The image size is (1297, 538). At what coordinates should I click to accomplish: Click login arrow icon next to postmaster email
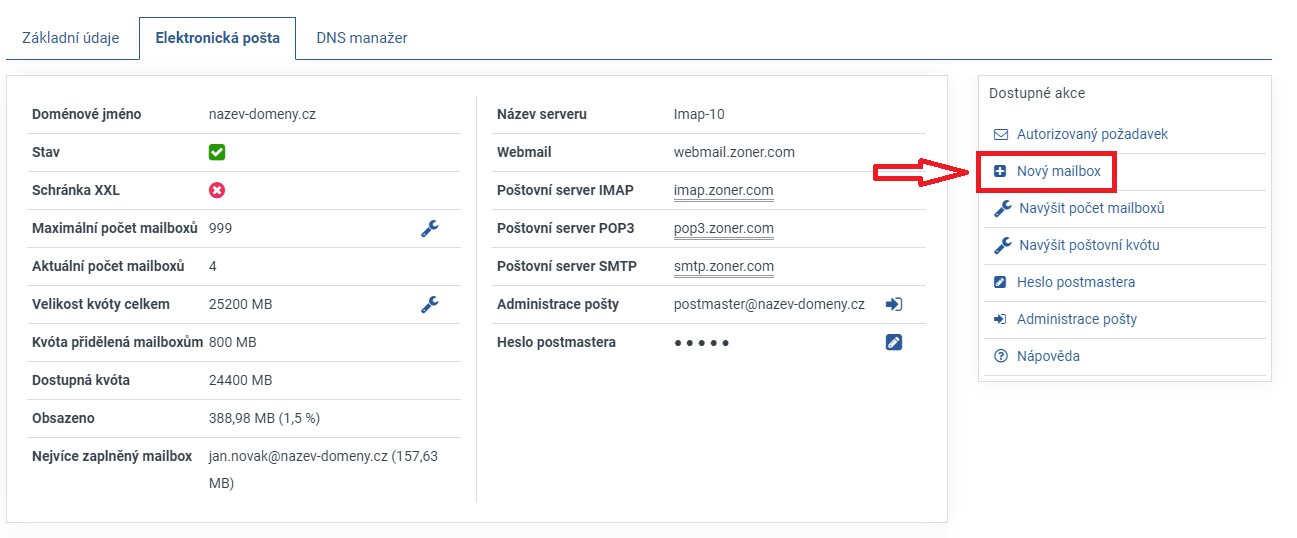coord(893,304)
